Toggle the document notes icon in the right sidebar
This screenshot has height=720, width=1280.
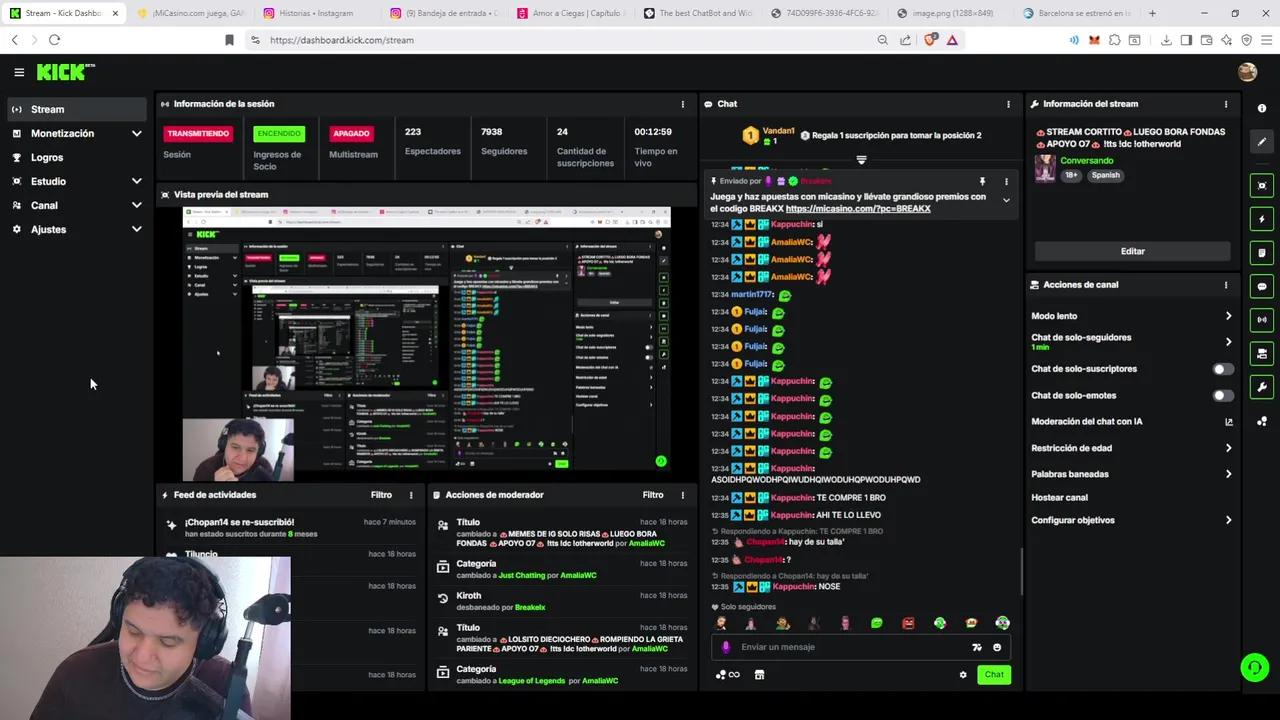[x=1262, y=253]
